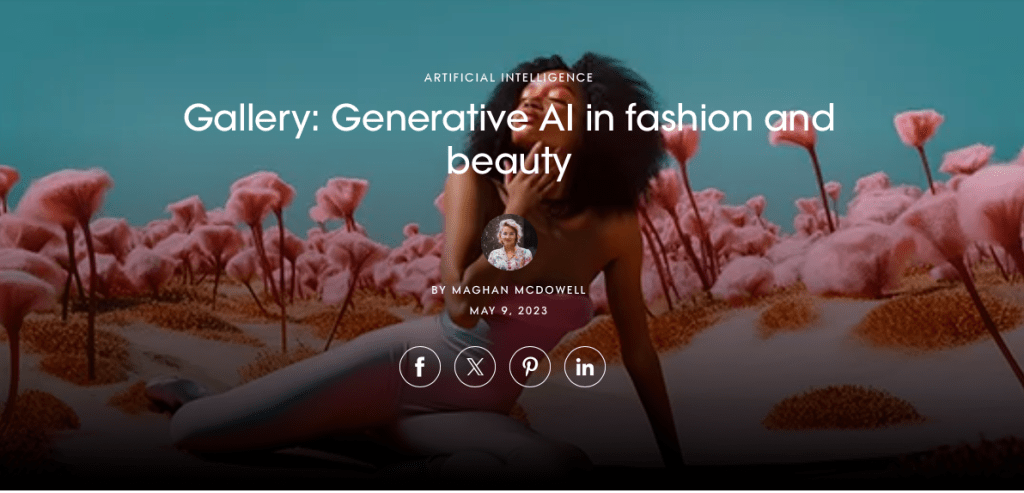The height and width of the screenshot is (493, 1024).
Task: Click the tall pink flower at far right
Action: tap(919, 127)
